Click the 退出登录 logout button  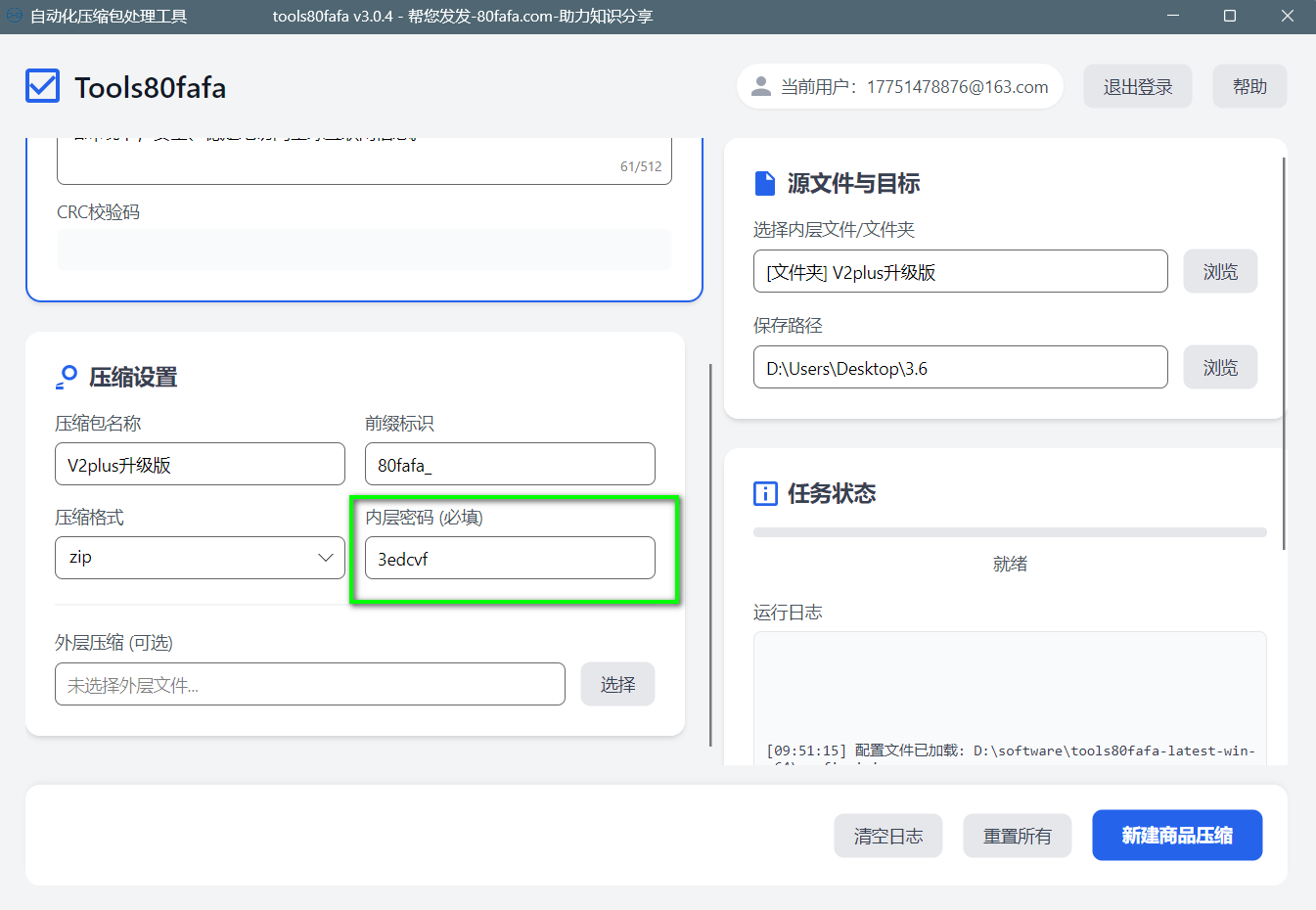[1137, 87]
